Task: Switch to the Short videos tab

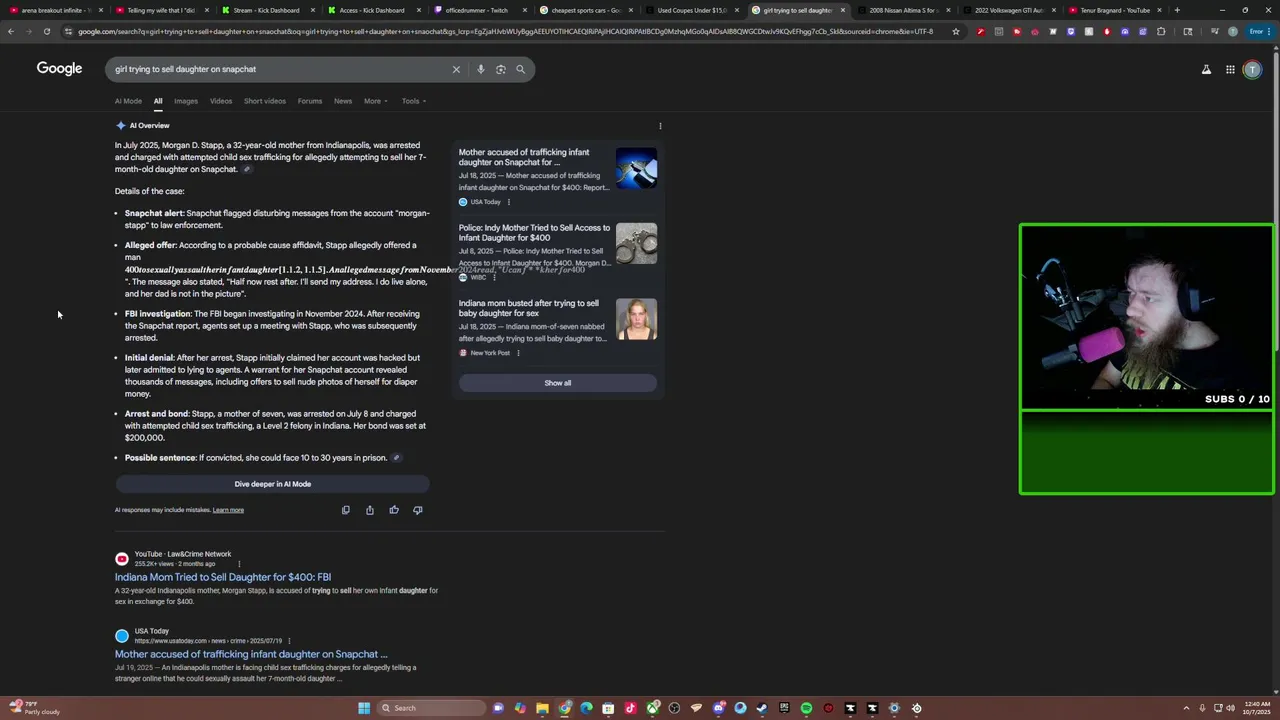Action: pyautogui.click(x=265, y=101)
